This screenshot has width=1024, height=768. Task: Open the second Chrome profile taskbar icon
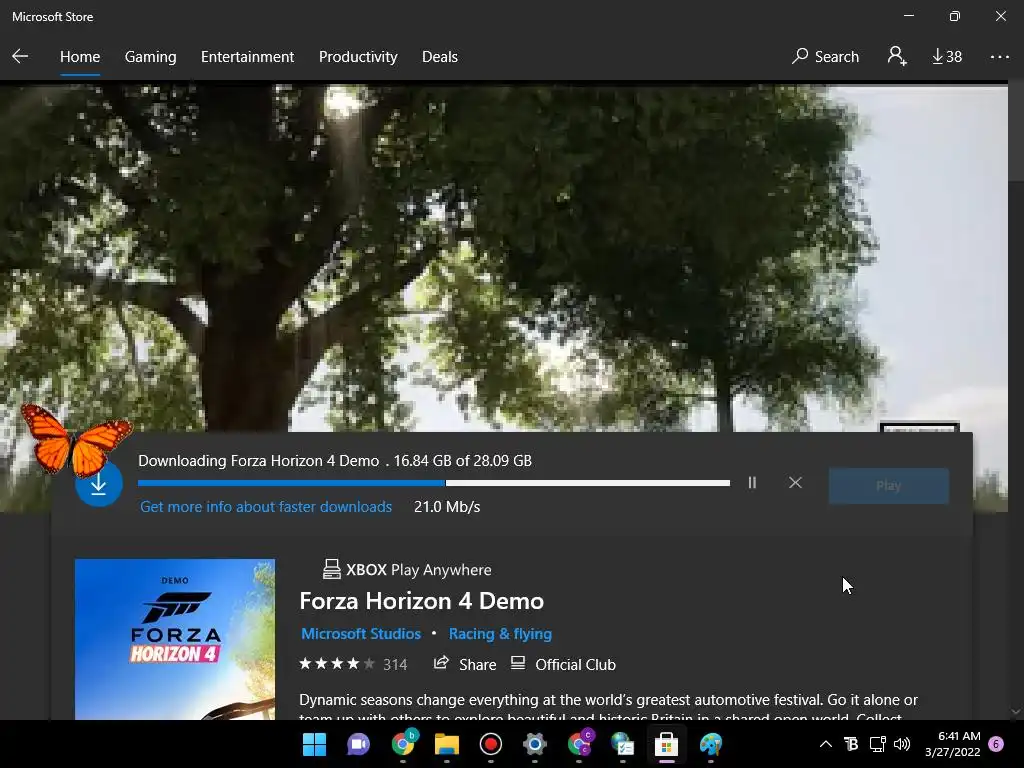coord(580,744)
